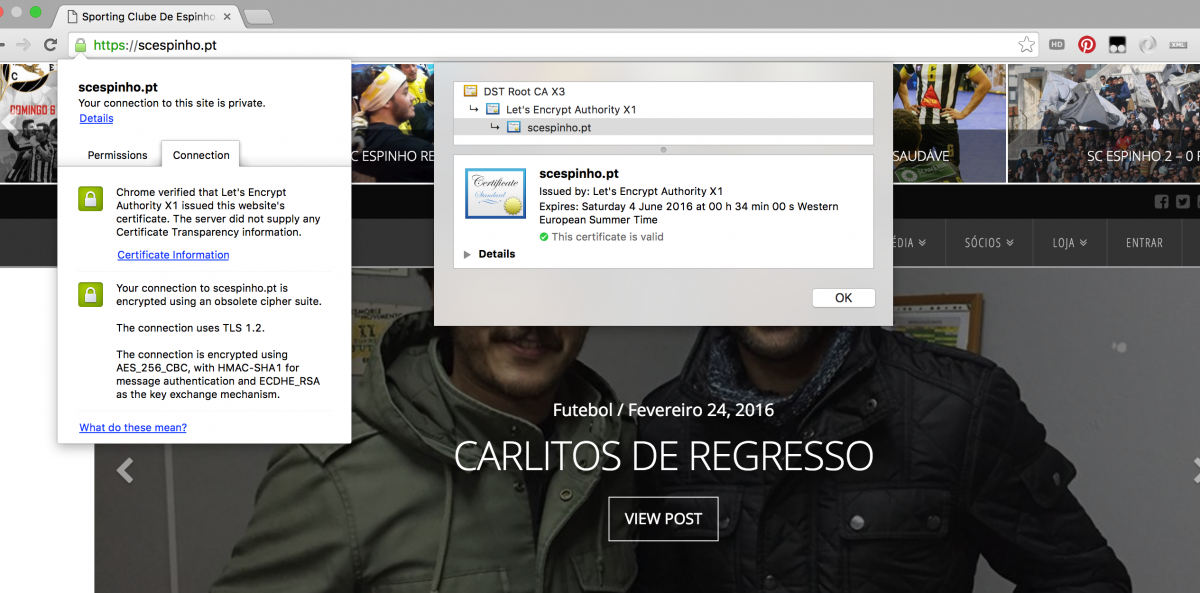The width and height of the screenshot is (1200, 593).
Task: Expand certificate Details disclosure triangle
Action: 467,255
